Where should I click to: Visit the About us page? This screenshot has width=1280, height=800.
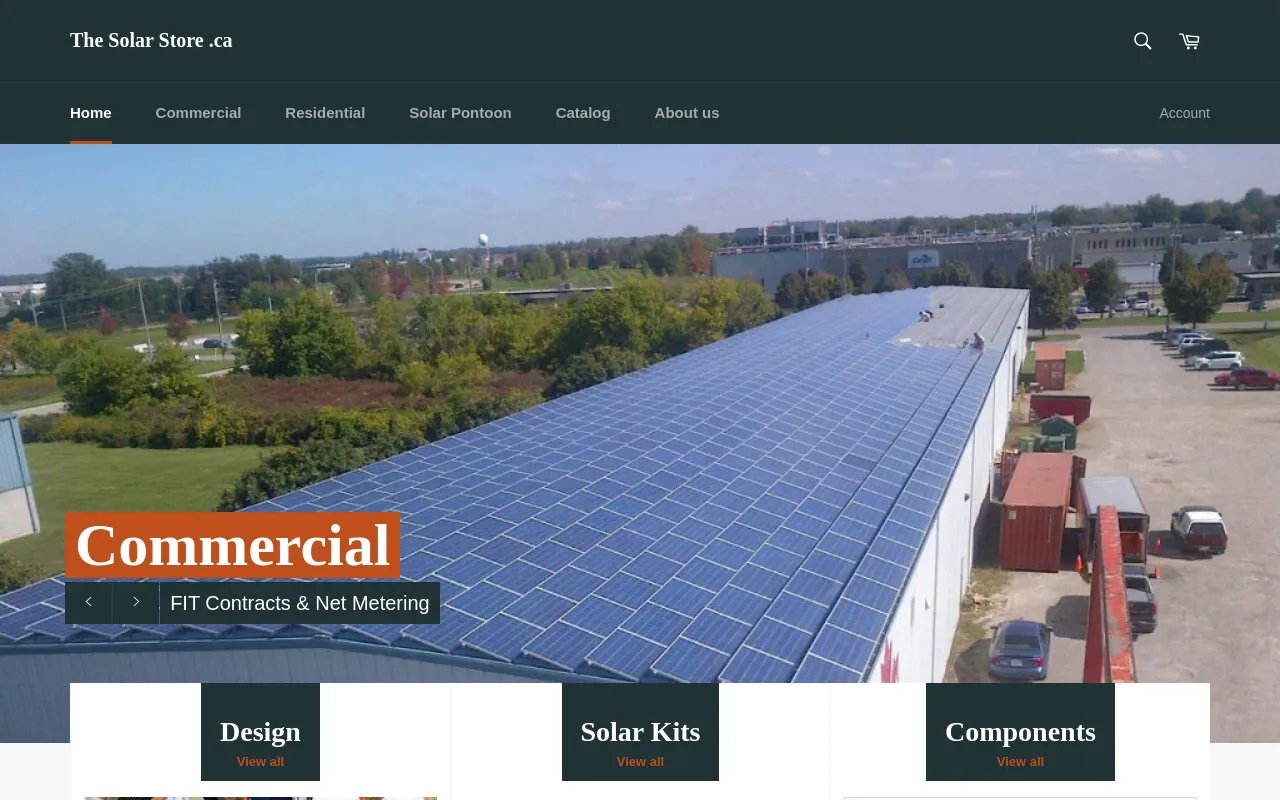point(687,113)
